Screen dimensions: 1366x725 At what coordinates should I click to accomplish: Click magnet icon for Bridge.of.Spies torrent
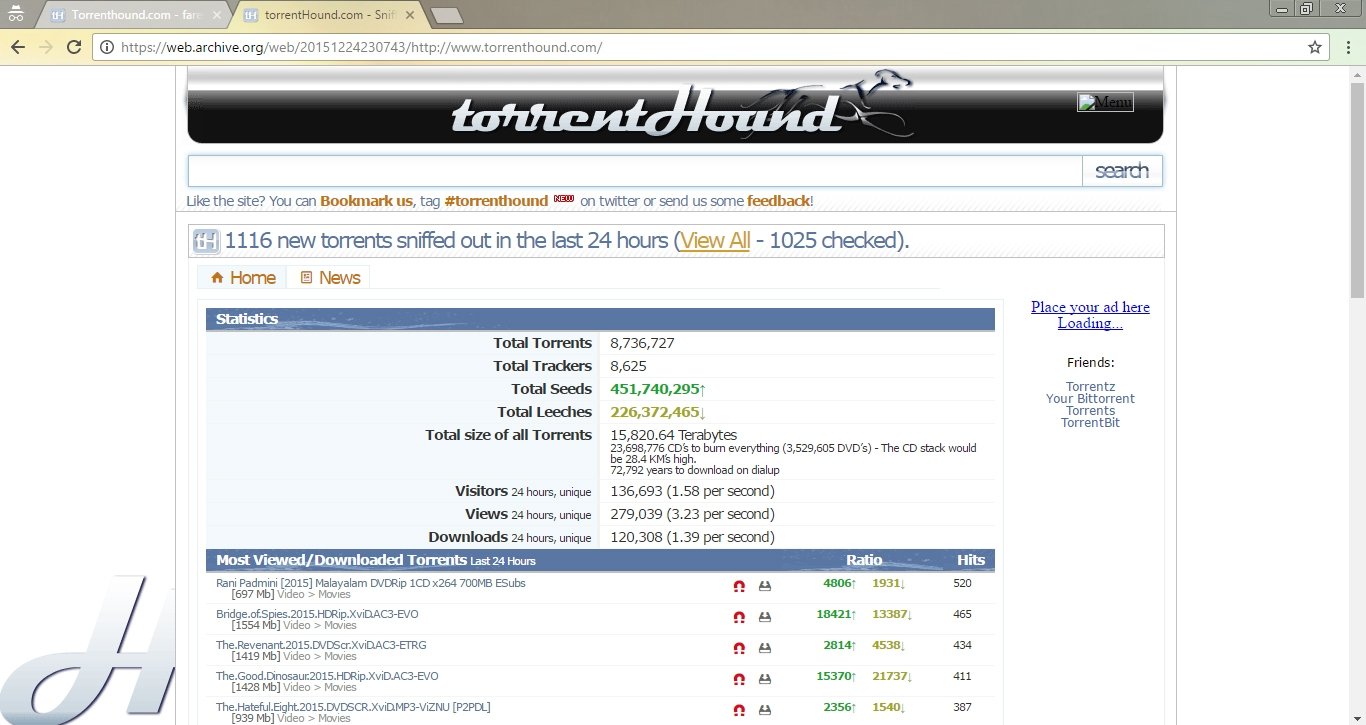click(x=739, y=617)
